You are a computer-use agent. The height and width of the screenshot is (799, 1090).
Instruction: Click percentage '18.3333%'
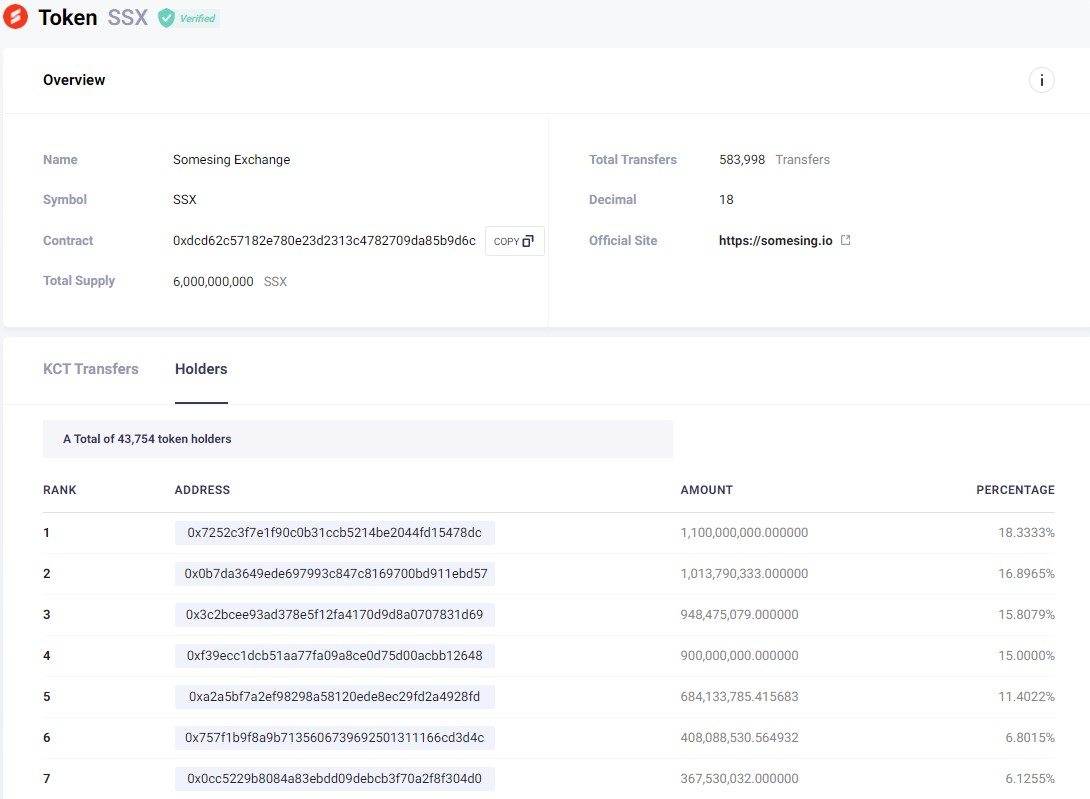click(x=1026, y=533)
